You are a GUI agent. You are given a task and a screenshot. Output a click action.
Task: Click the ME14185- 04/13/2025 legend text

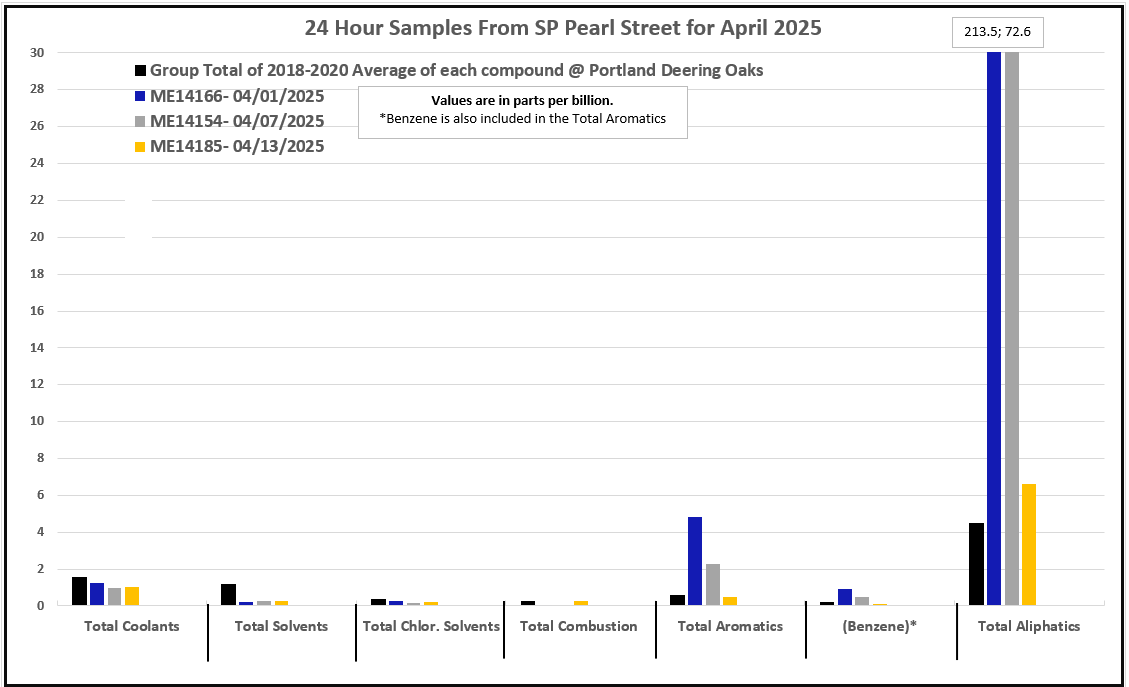point(237,147)
